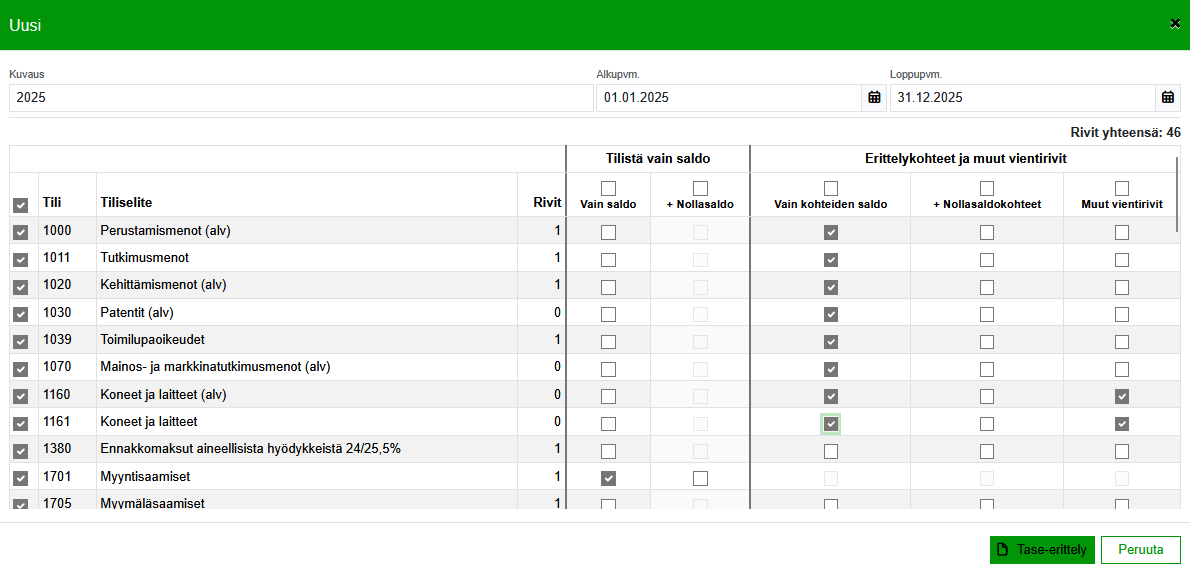Disable Muut vientirivit for account 1160
The height and width of the screenshot is (574, 1190).
[1122, 396]
